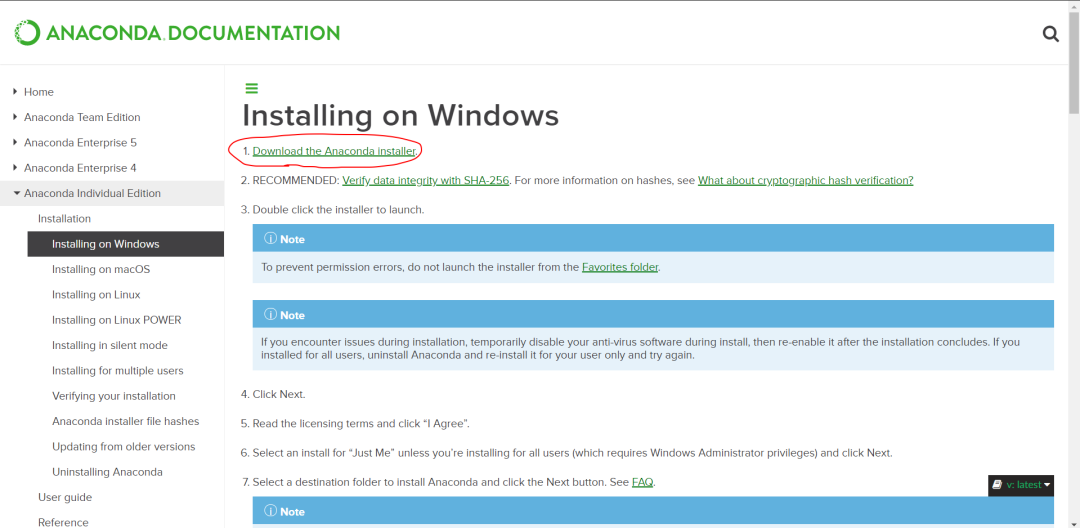Open the Installation sidebar item
This screenshot has width=1080, height=528.
(64, 219)
